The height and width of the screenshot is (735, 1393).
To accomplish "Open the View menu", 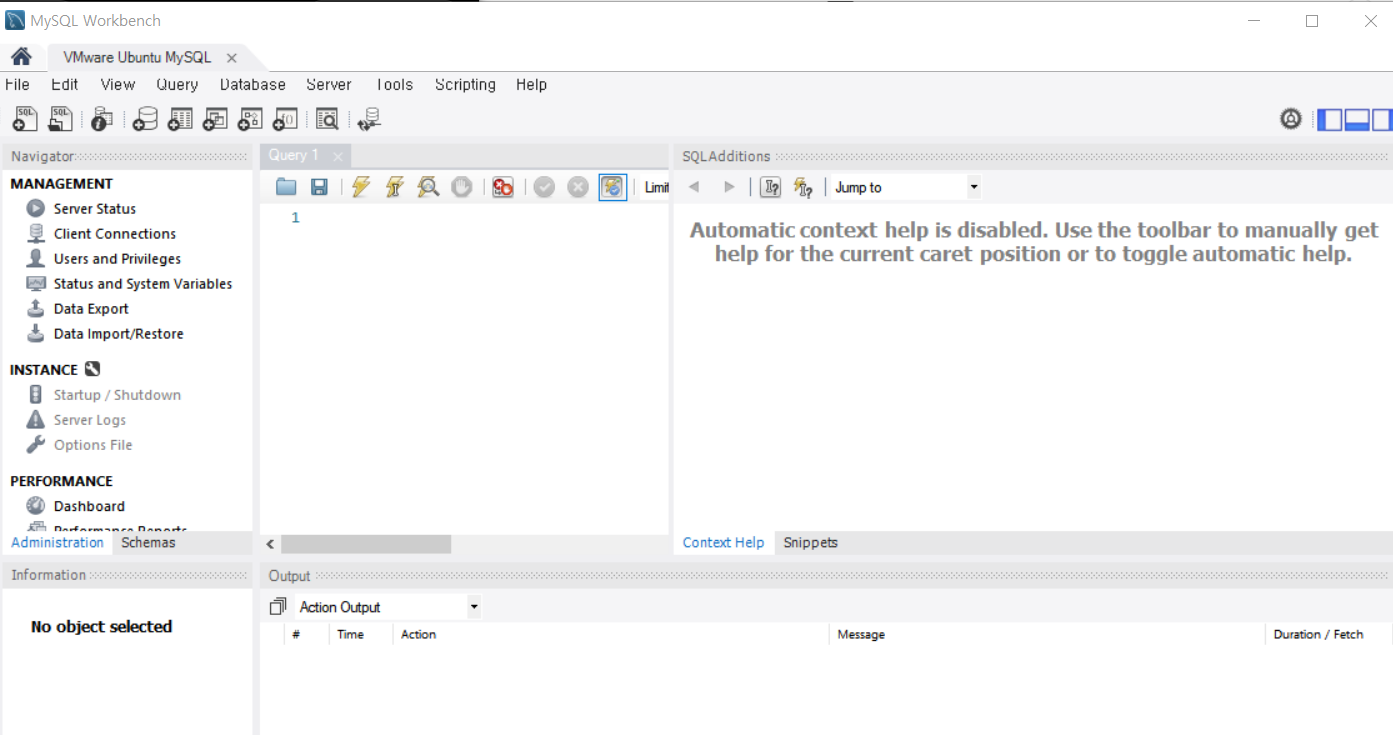I will tap(118, 84).
